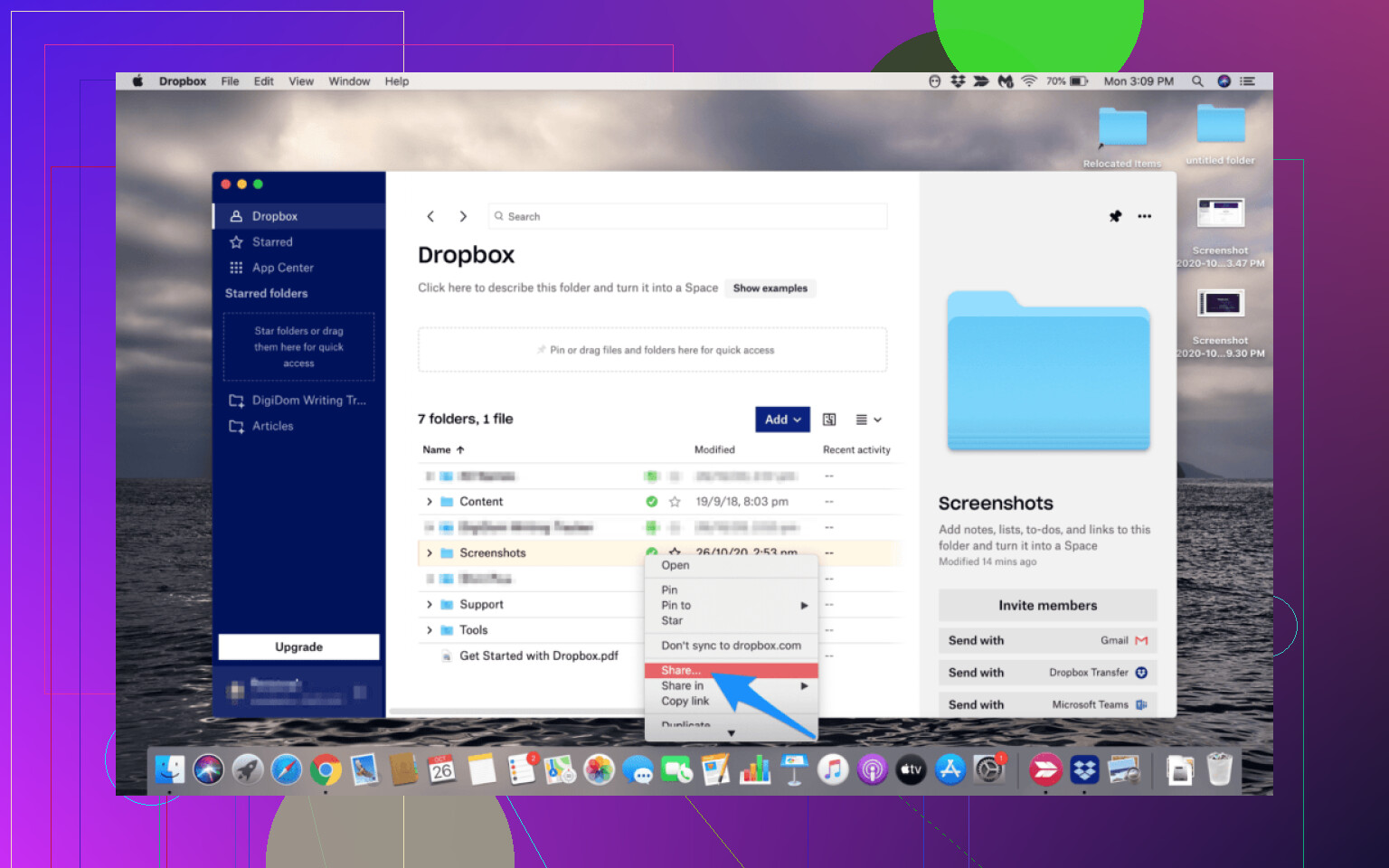Click the details panel toggle icon beside Add
Screen dimensions: 1389x868
pos(829,420)
